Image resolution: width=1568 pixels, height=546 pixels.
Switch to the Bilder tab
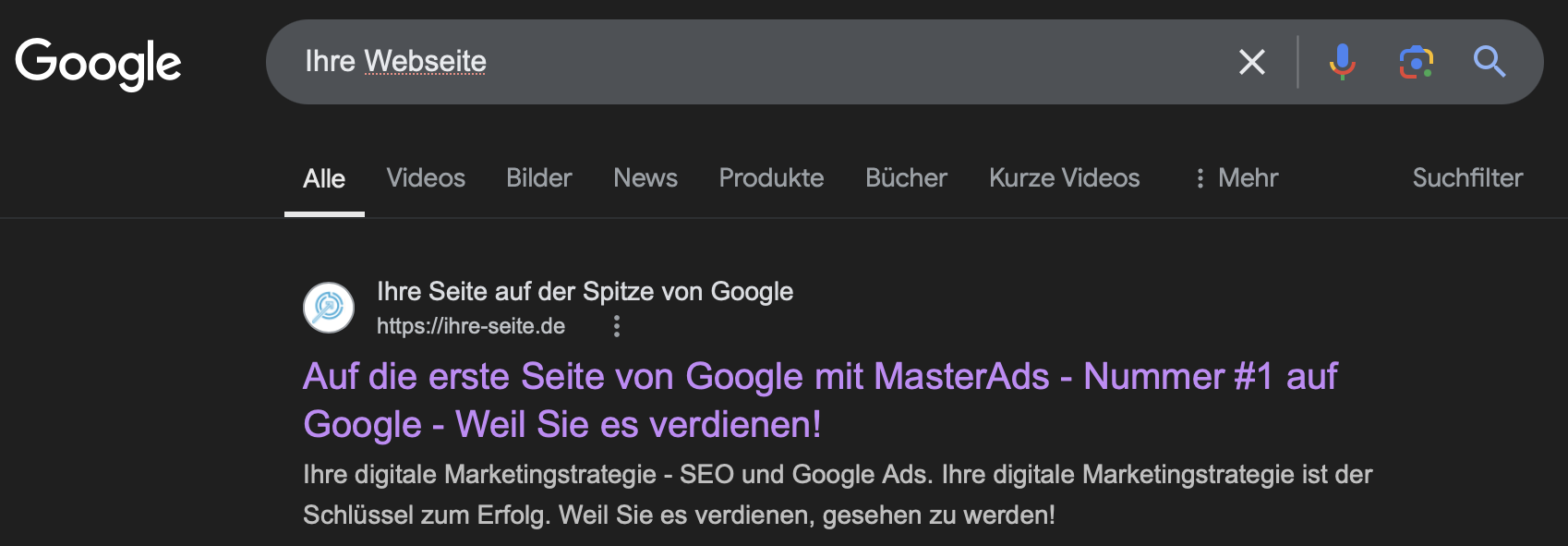[539, 177]
